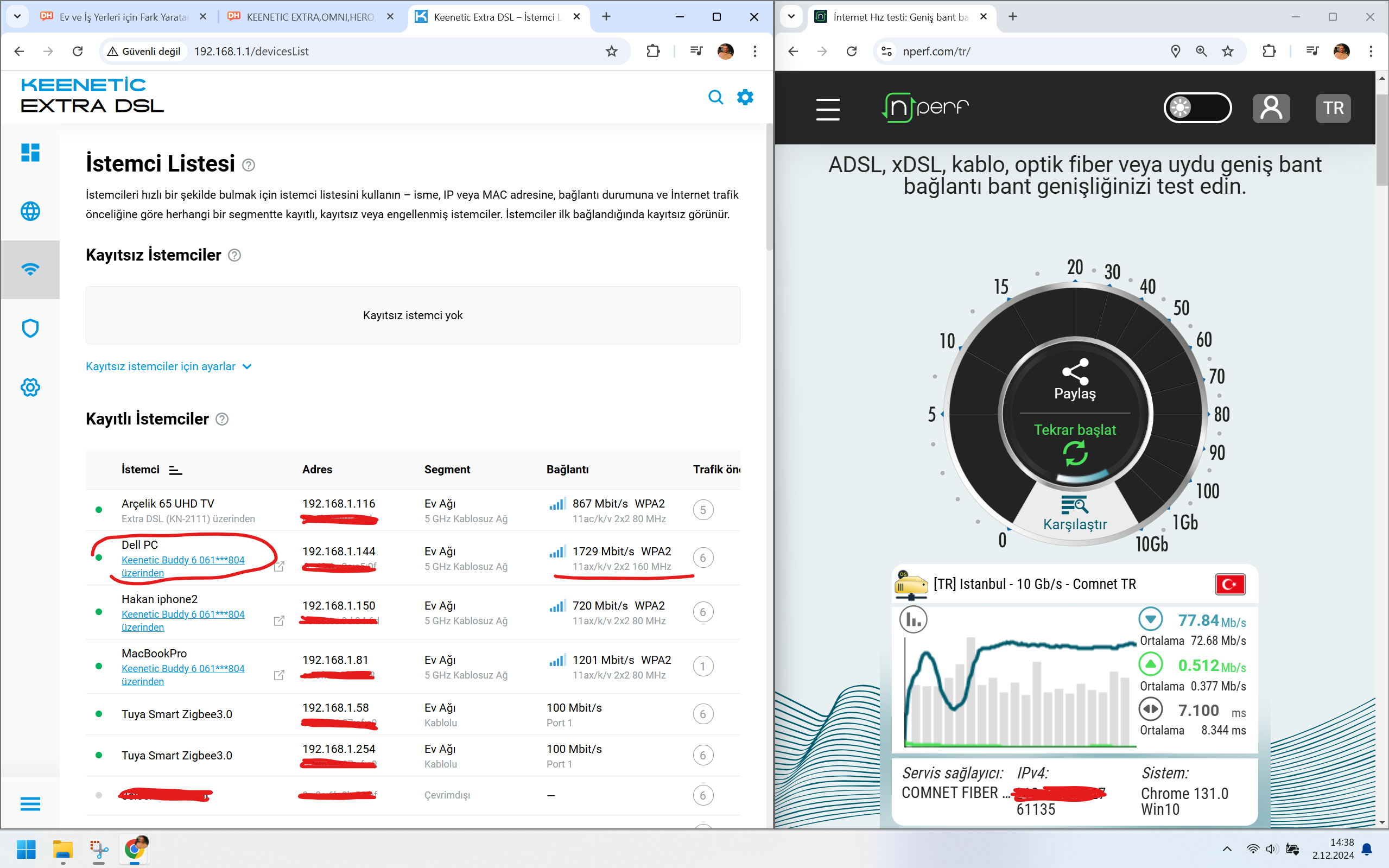The image size is (1389, 868).
Task: Show hidden icons chevron in system tray
Action: (1227, 848)
